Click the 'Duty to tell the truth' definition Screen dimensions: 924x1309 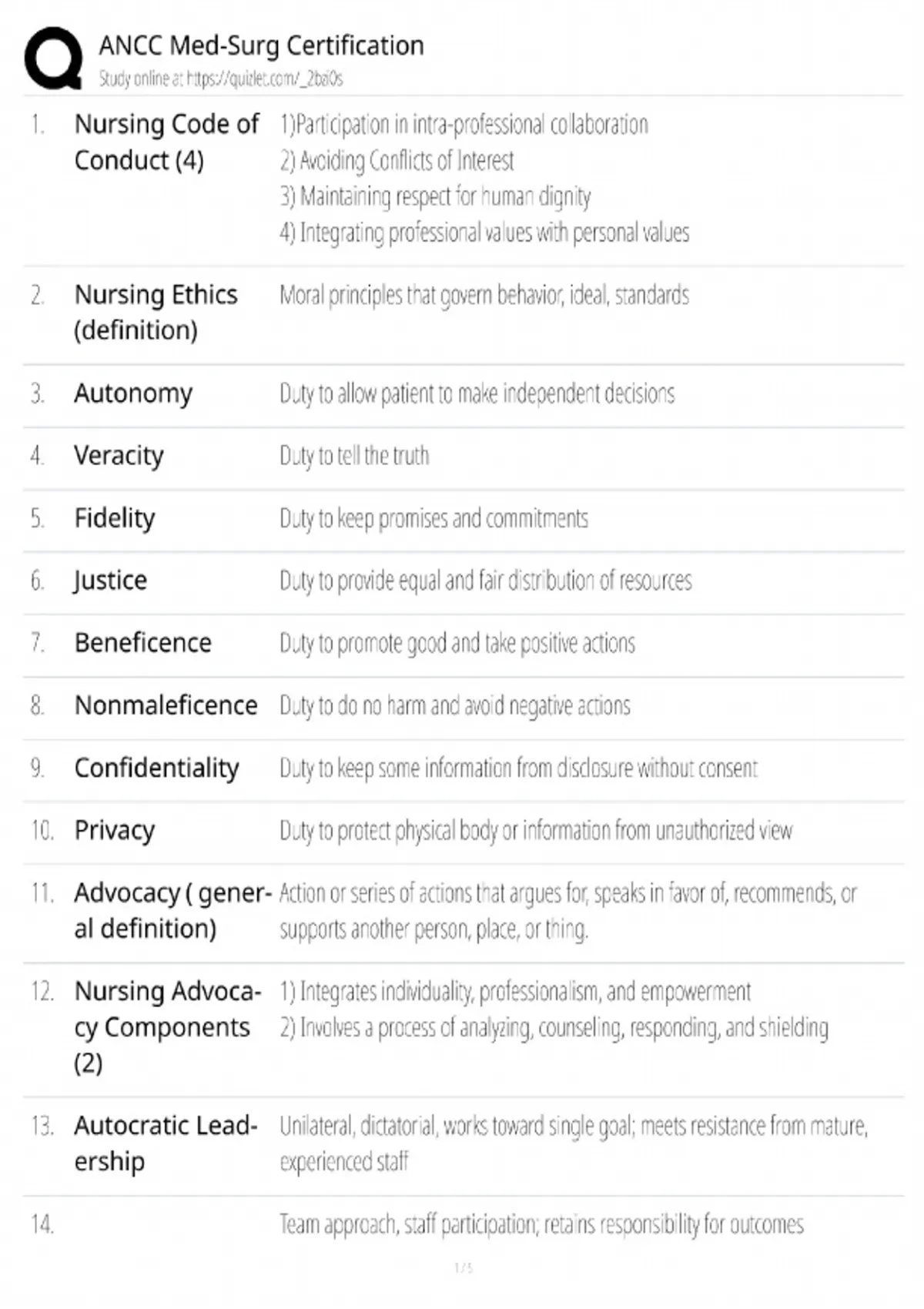click(354, 456)
